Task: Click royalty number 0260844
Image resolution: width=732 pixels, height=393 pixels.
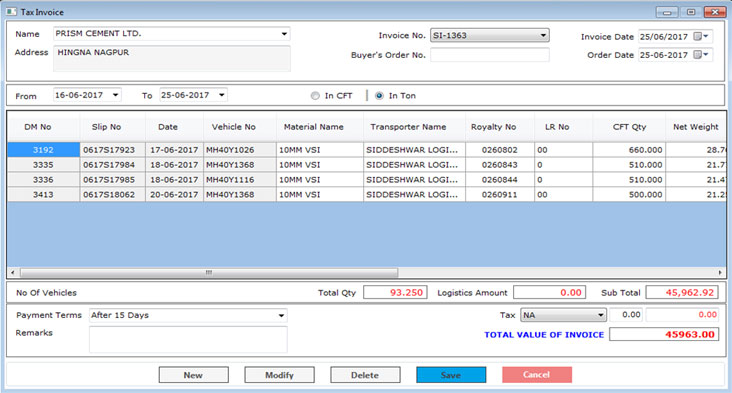Action: (500, 180)
